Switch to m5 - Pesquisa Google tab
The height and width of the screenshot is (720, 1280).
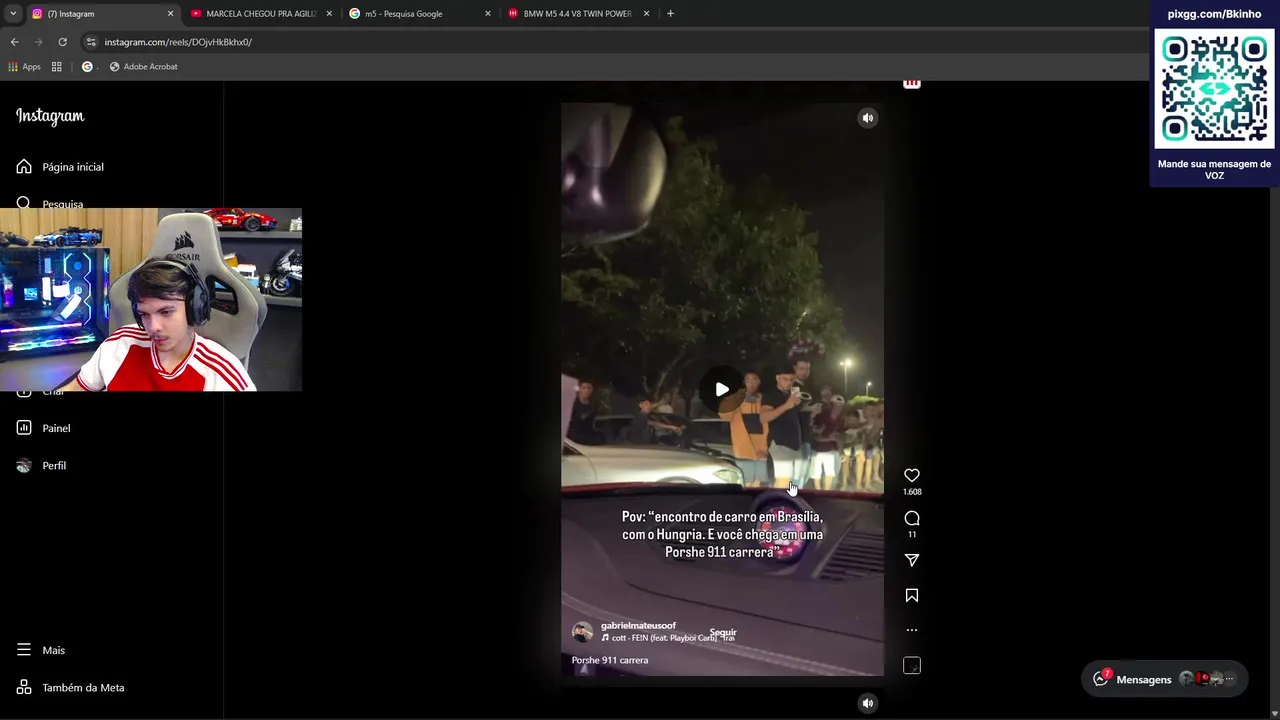pyautogui.click(x=404, y=14)
